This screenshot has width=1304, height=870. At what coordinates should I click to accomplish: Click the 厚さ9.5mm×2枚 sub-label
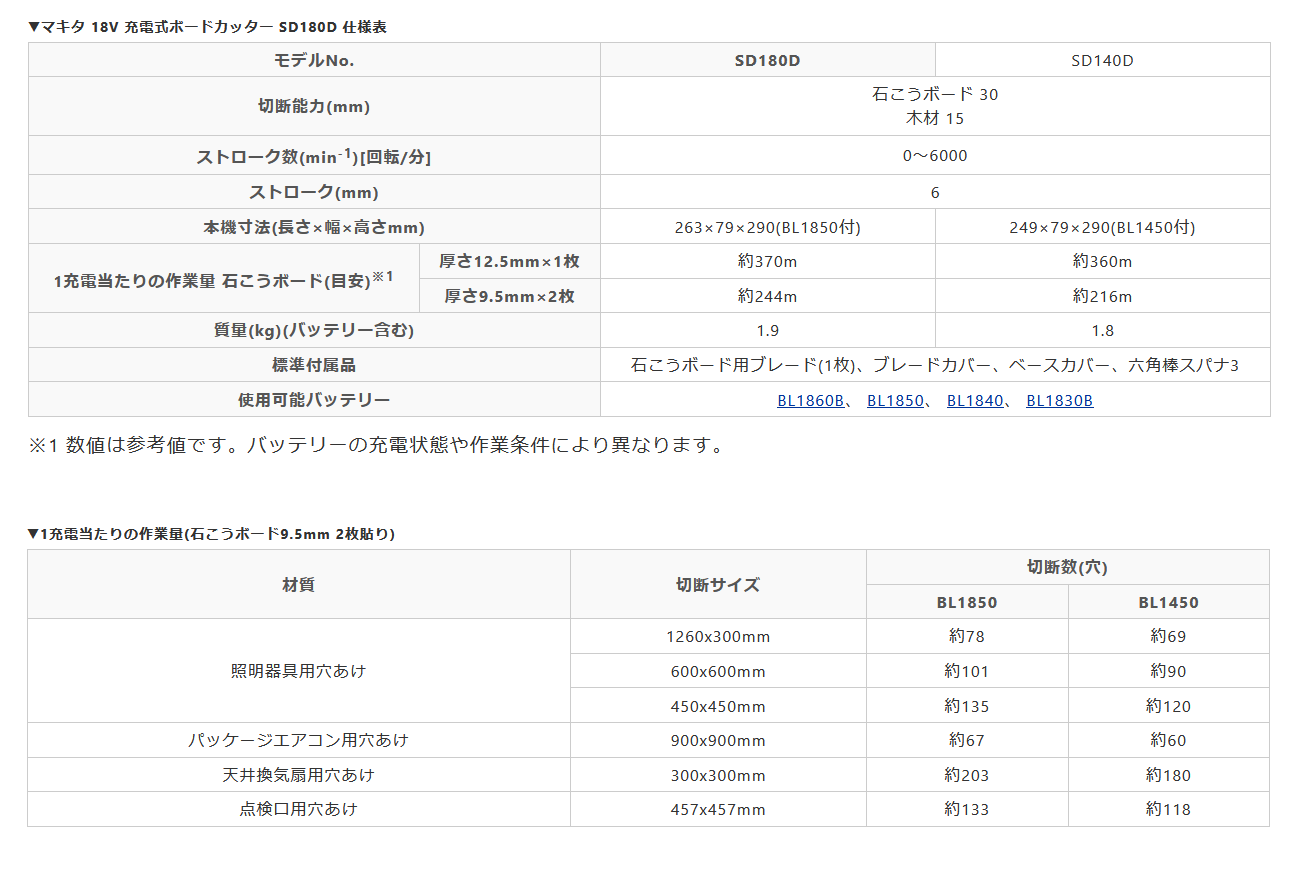pos(510,296)
